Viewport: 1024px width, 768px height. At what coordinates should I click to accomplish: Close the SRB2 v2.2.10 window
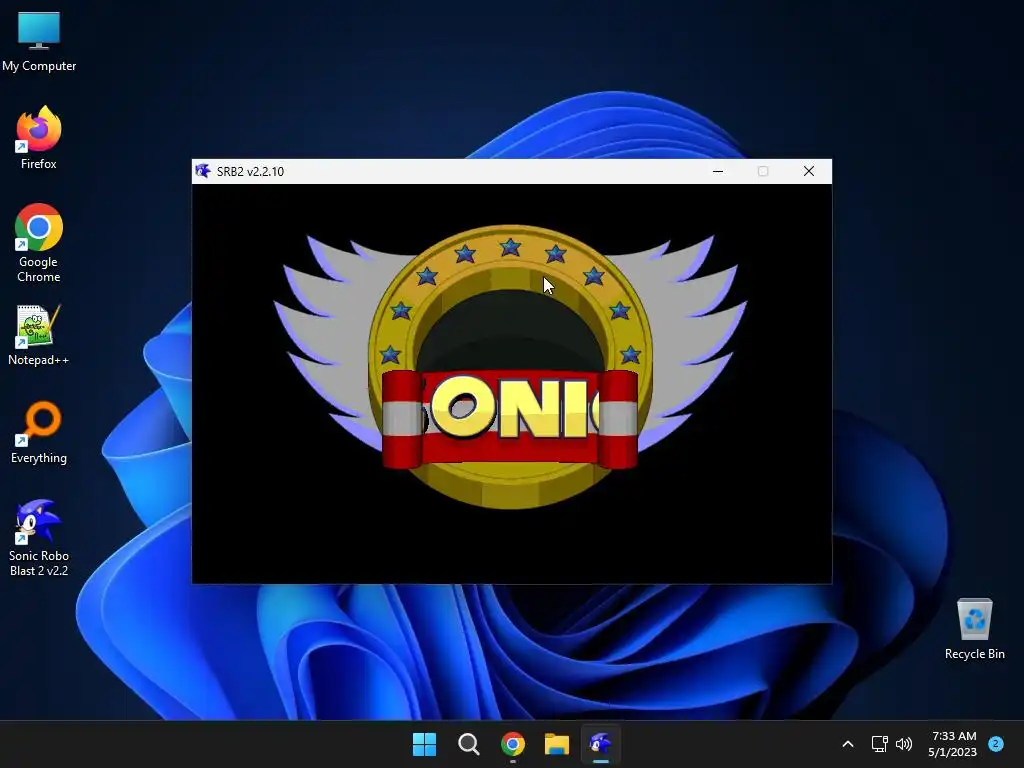click(x=808, y=171)
